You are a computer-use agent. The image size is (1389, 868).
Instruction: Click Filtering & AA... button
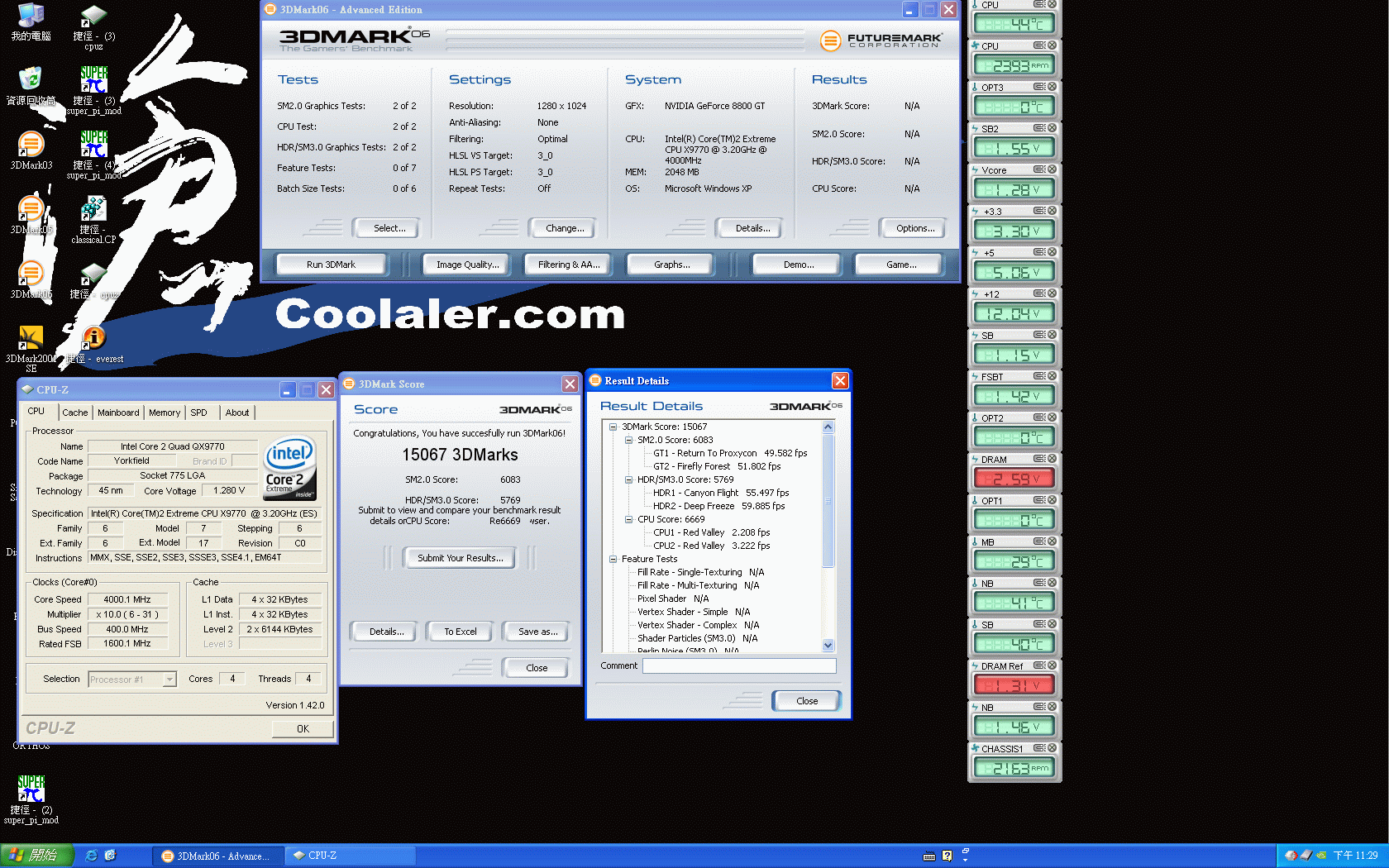(x=568, y=265)
